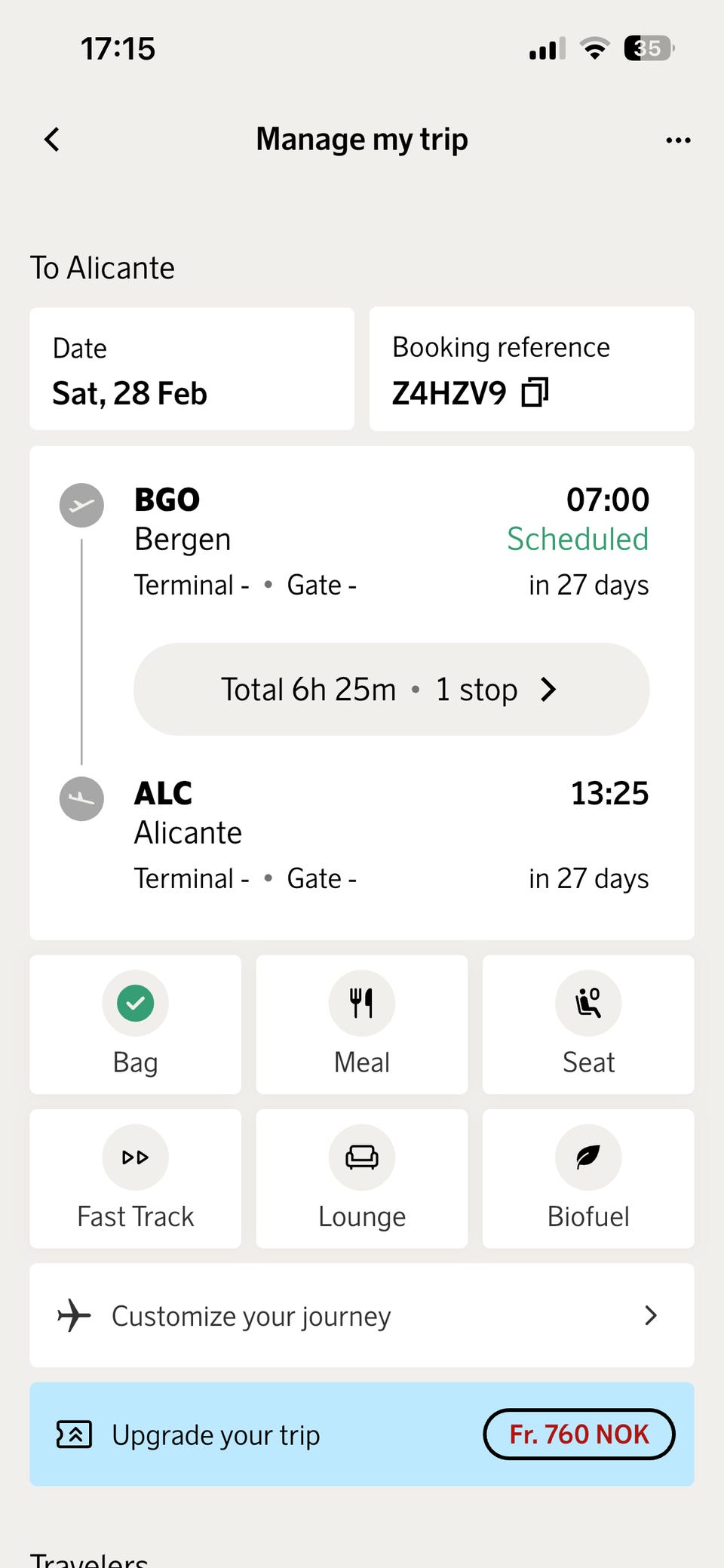Choose the Seat selection icon
This screenshot has width=724, height=1568.
point(588,1004)
